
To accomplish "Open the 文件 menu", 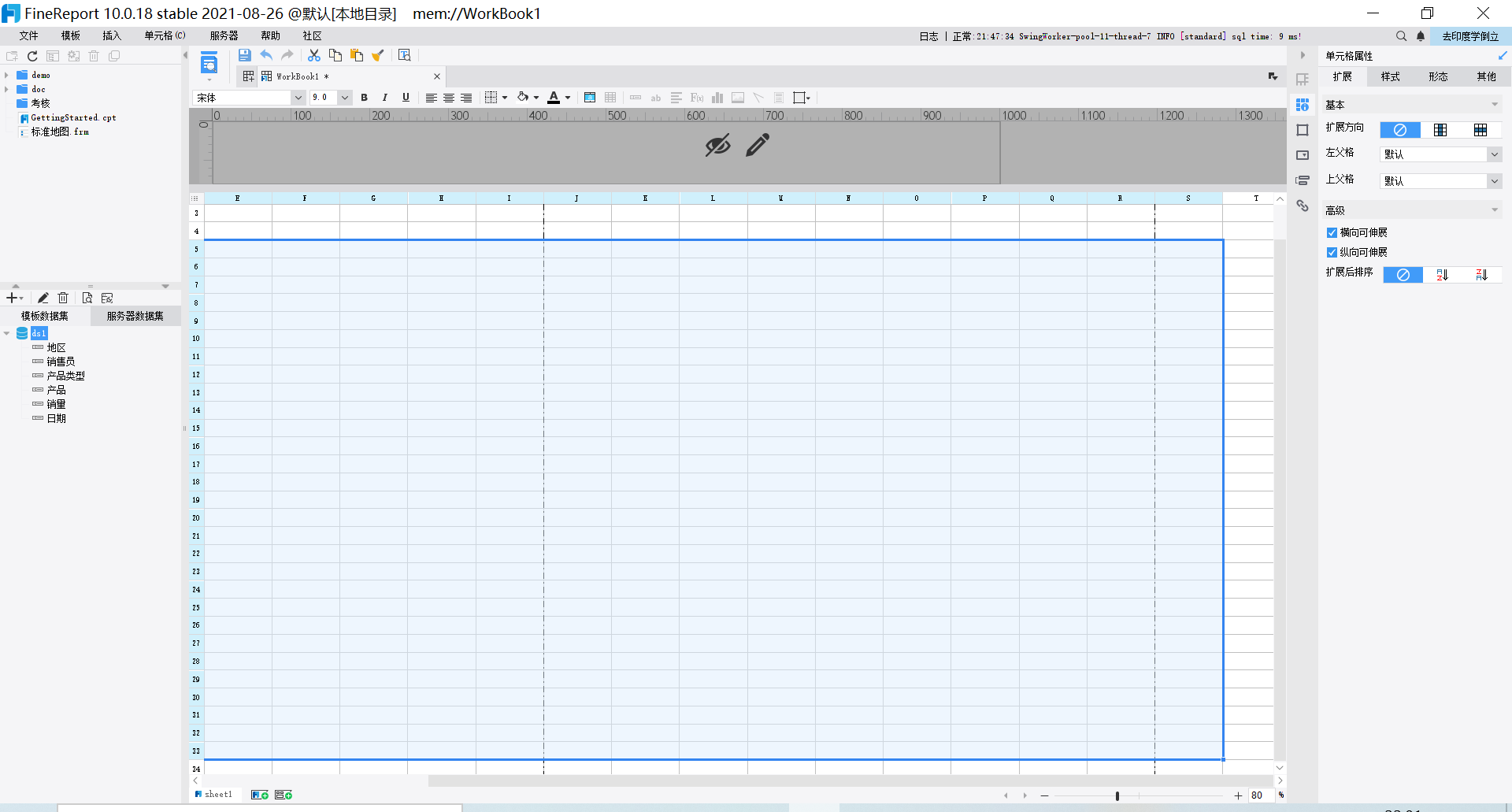I will [x=29, y=36].
